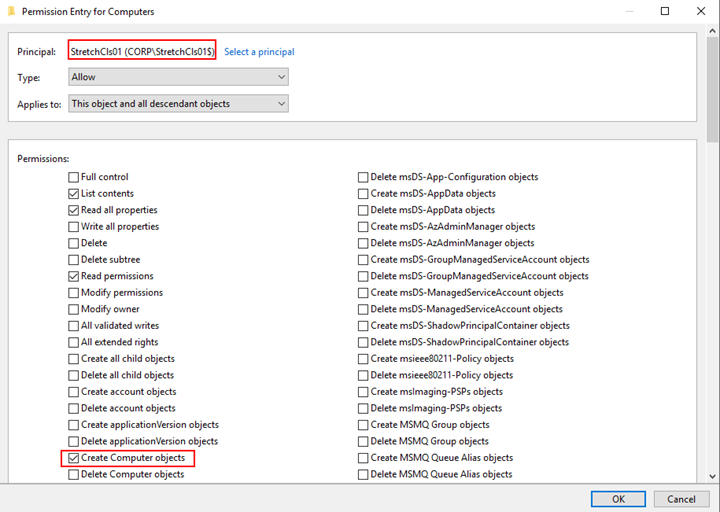Tick the Delete permission checkbox
Viewport: 720px width, 512px height.
point(73,243)
